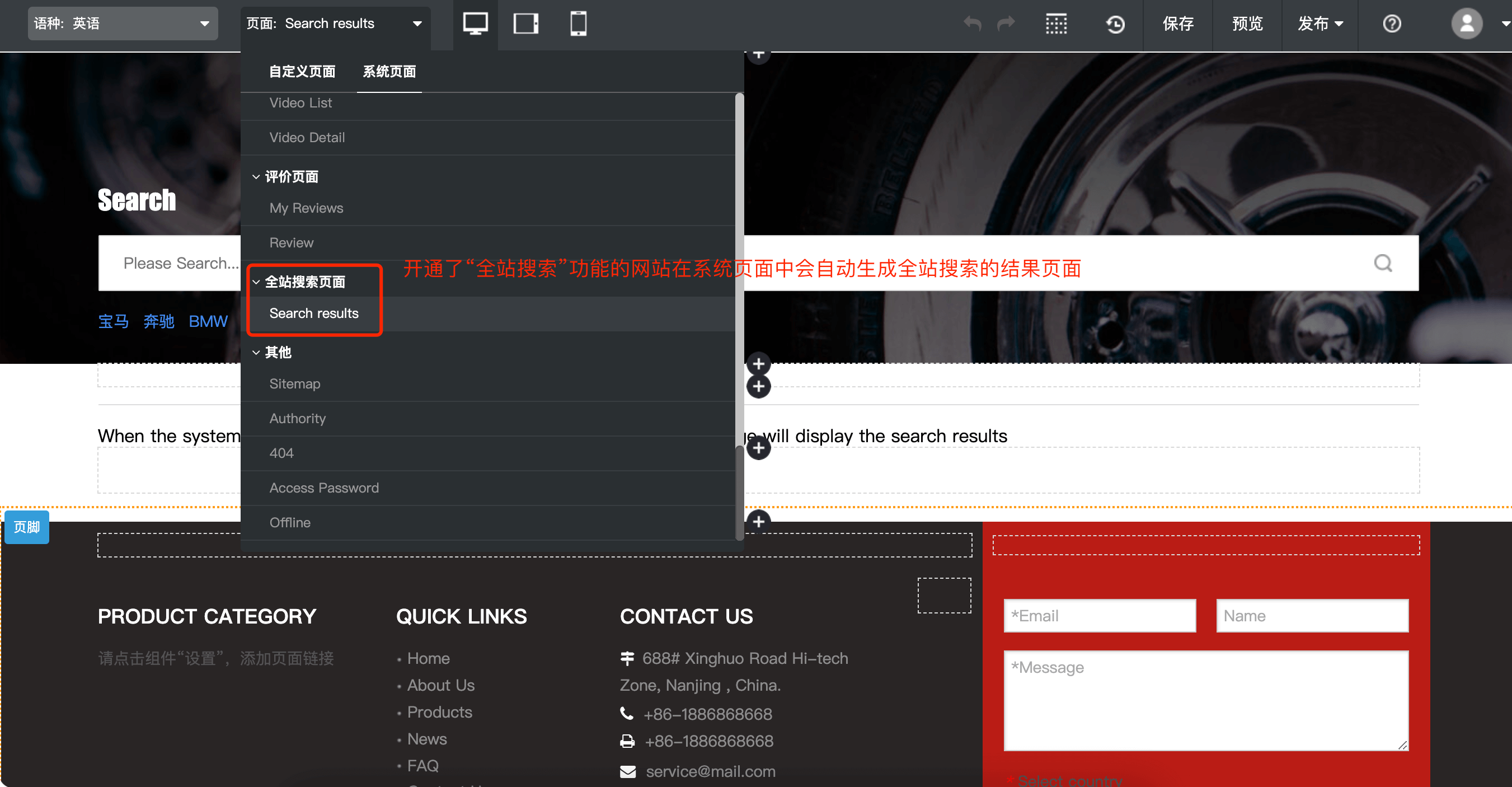Click the 页脚 footer tag button
Viewport: 1512px width, 787px height.
(x=26, y=527)
